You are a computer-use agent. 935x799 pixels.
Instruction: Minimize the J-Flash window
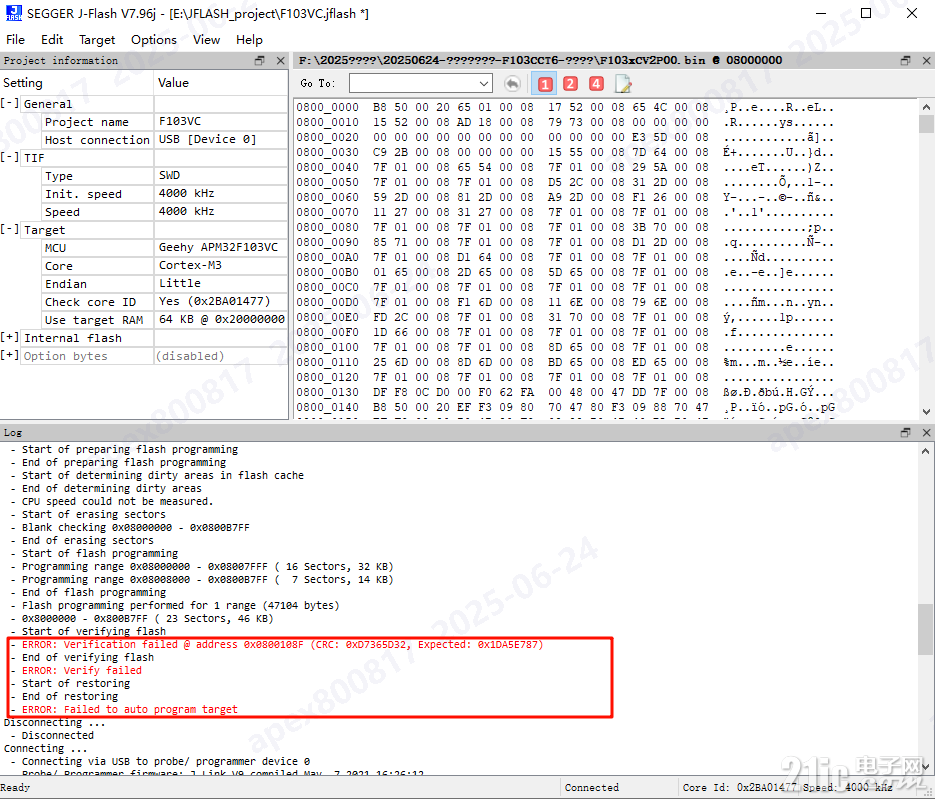(x=821, y=13)
